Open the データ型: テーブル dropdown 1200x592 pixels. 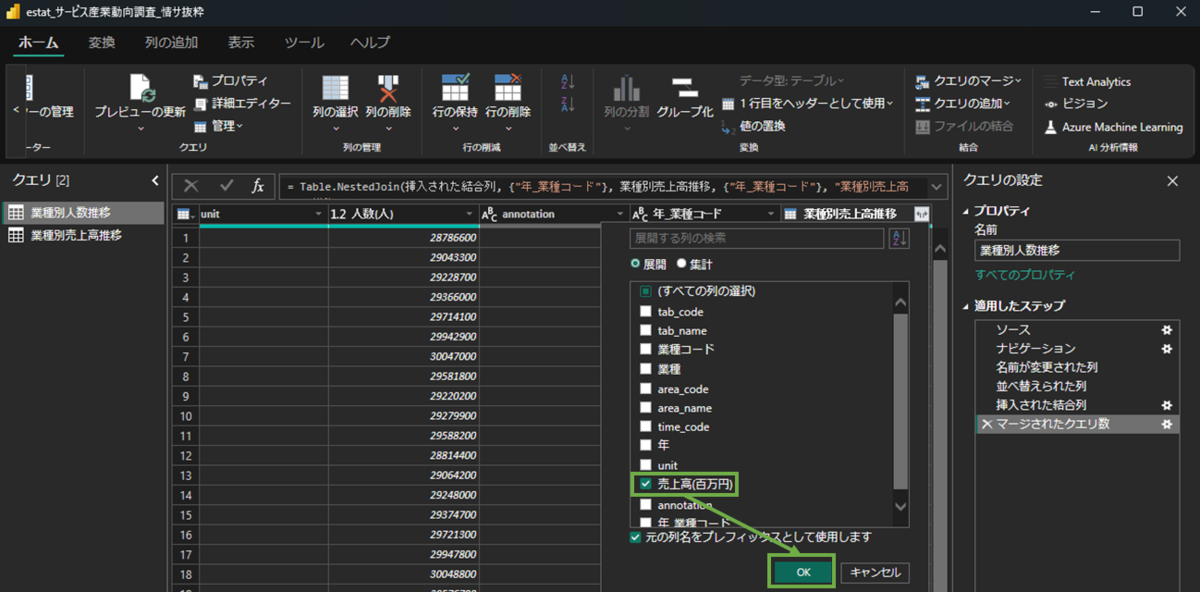(791, 81)
